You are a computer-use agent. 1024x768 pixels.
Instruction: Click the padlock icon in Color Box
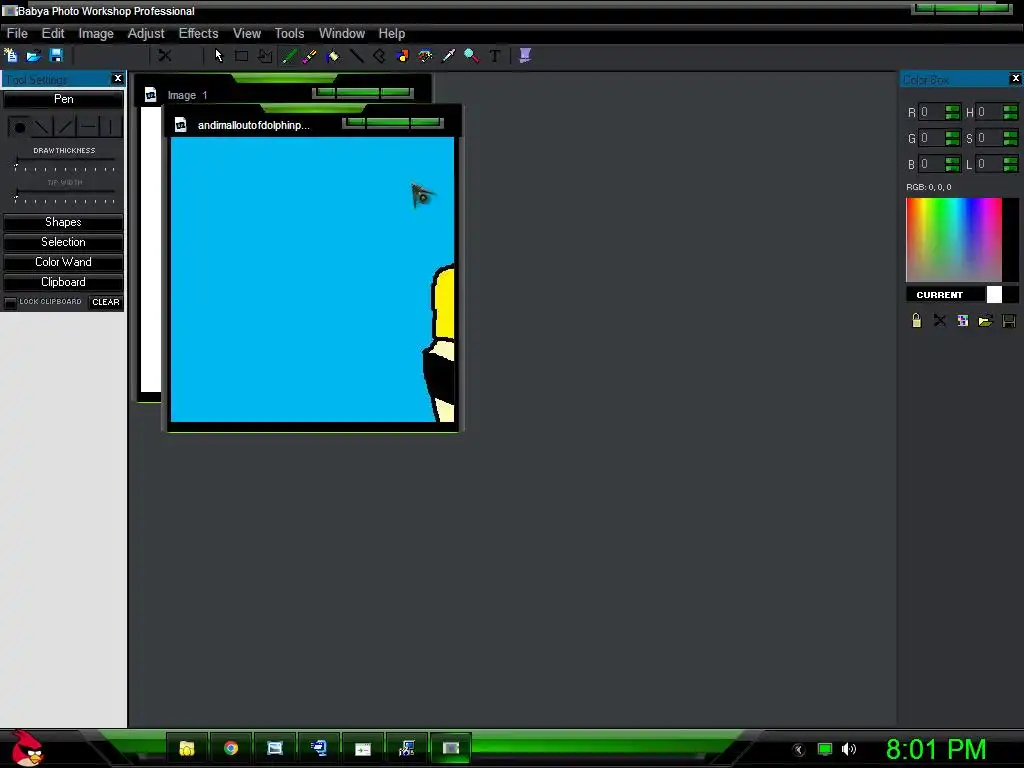click(916, 320)
